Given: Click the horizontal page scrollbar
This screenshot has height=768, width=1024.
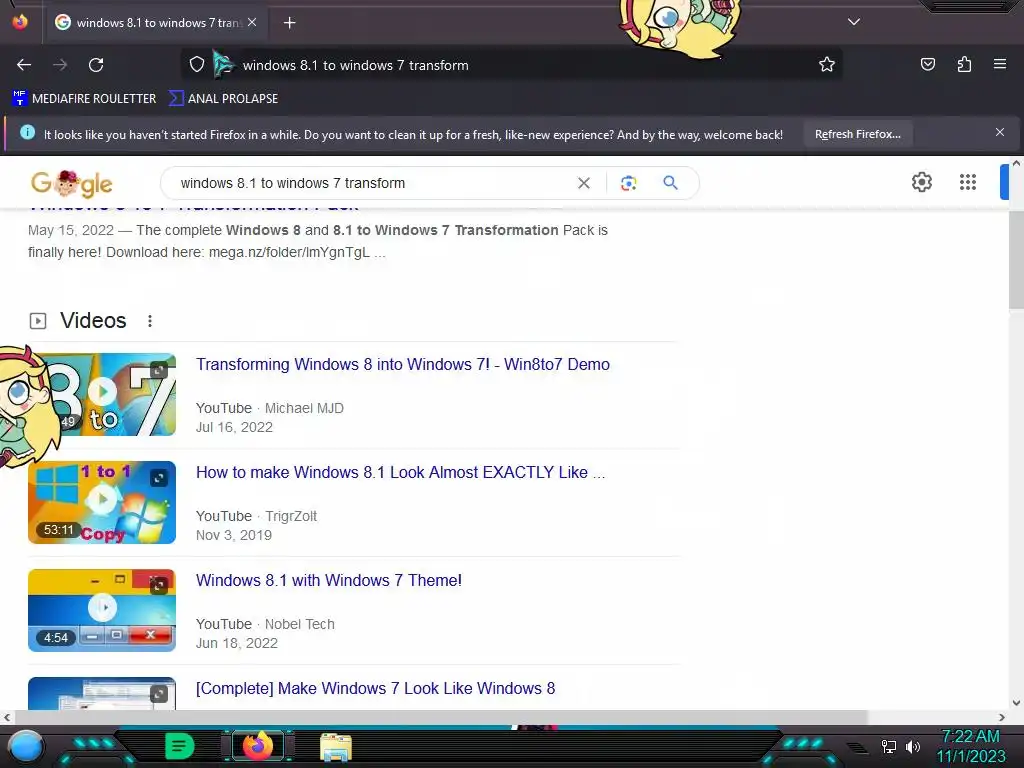Looking at the screenshot, I should coord(440,717).
